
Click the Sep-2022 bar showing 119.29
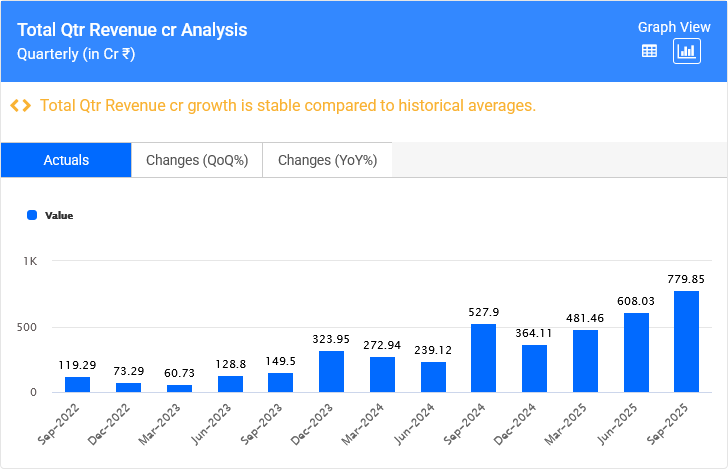pos(77,384)
